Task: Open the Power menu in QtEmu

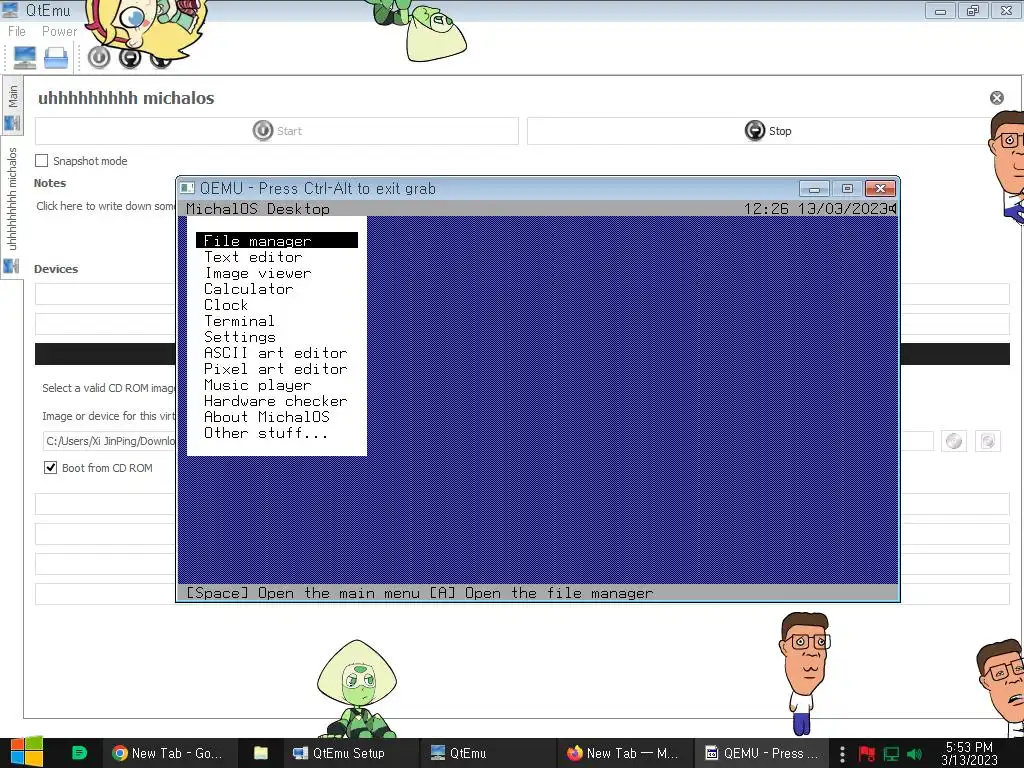Action: tap(59, 31)
